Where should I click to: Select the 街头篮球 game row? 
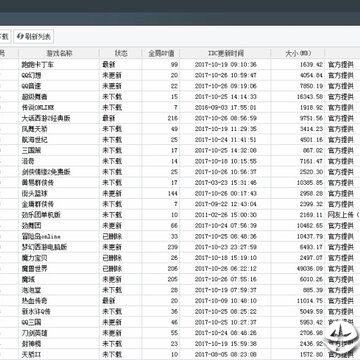click(x=180, y=193)
